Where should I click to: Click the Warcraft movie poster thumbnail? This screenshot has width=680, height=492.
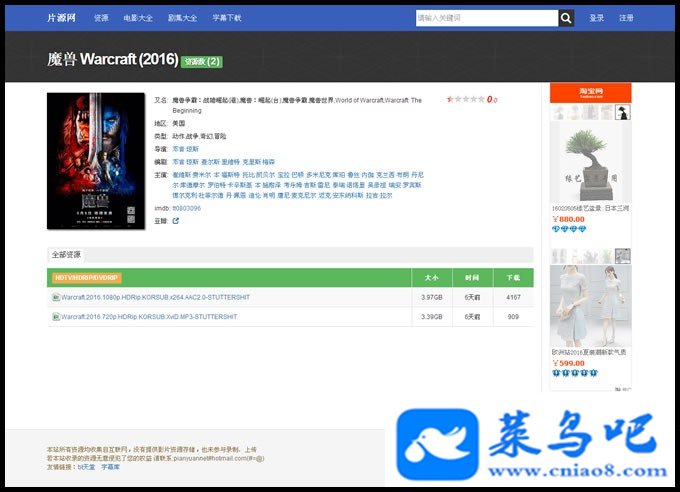coord(96,161)
